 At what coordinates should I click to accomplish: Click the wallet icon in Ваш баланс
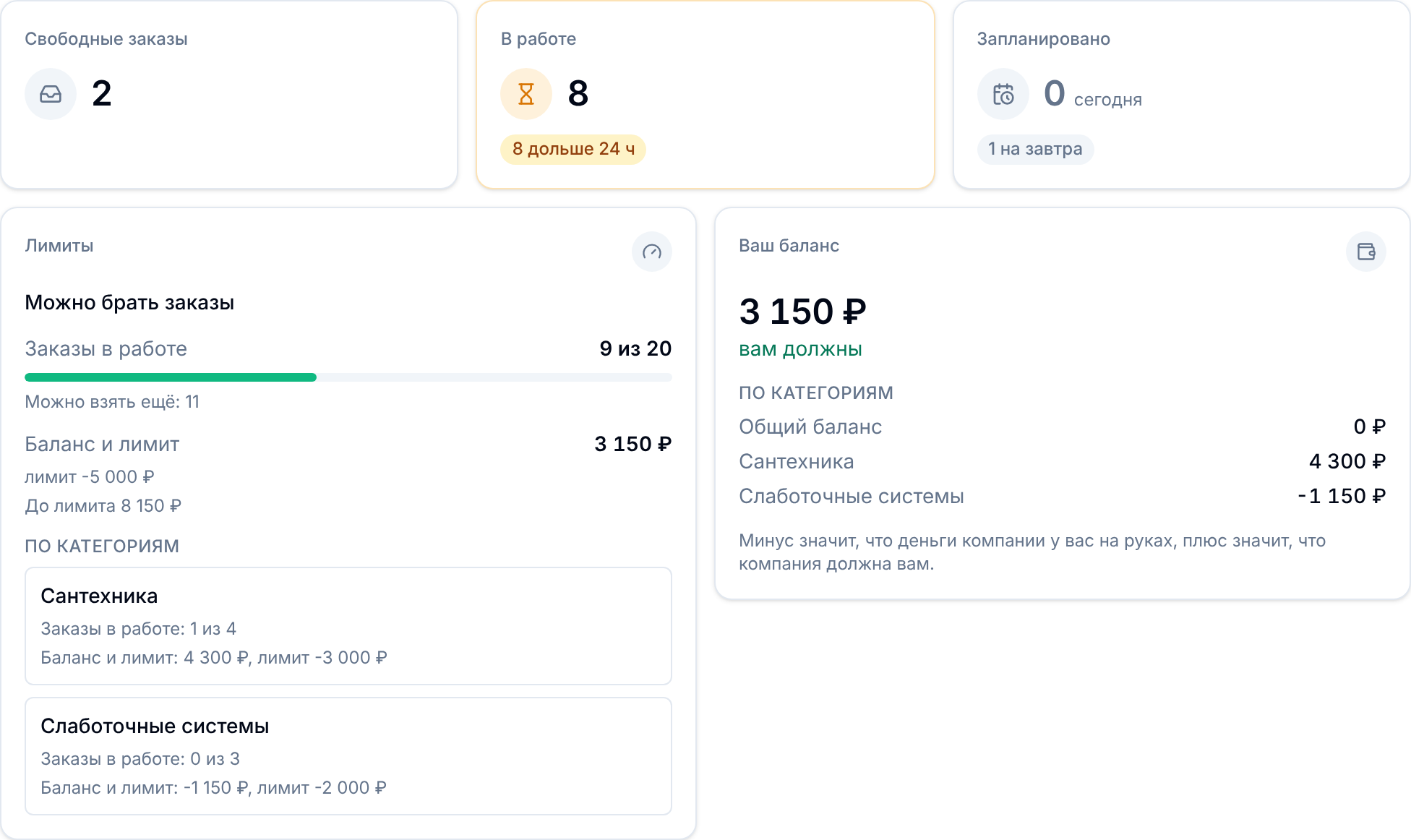1366,252
